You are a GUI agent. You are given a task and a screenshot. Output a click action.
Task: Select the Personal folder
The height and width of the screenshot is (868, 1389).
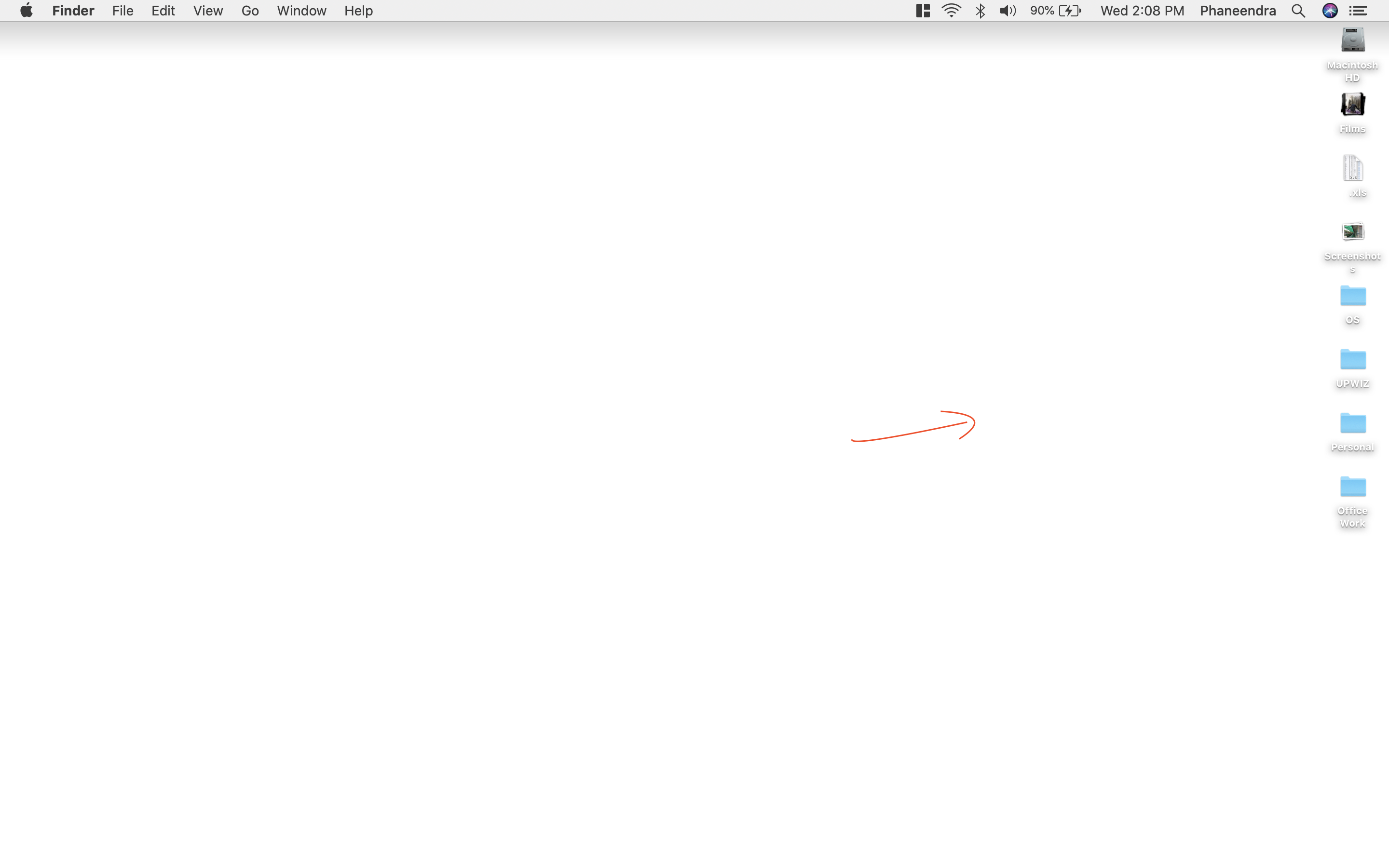1352,424
